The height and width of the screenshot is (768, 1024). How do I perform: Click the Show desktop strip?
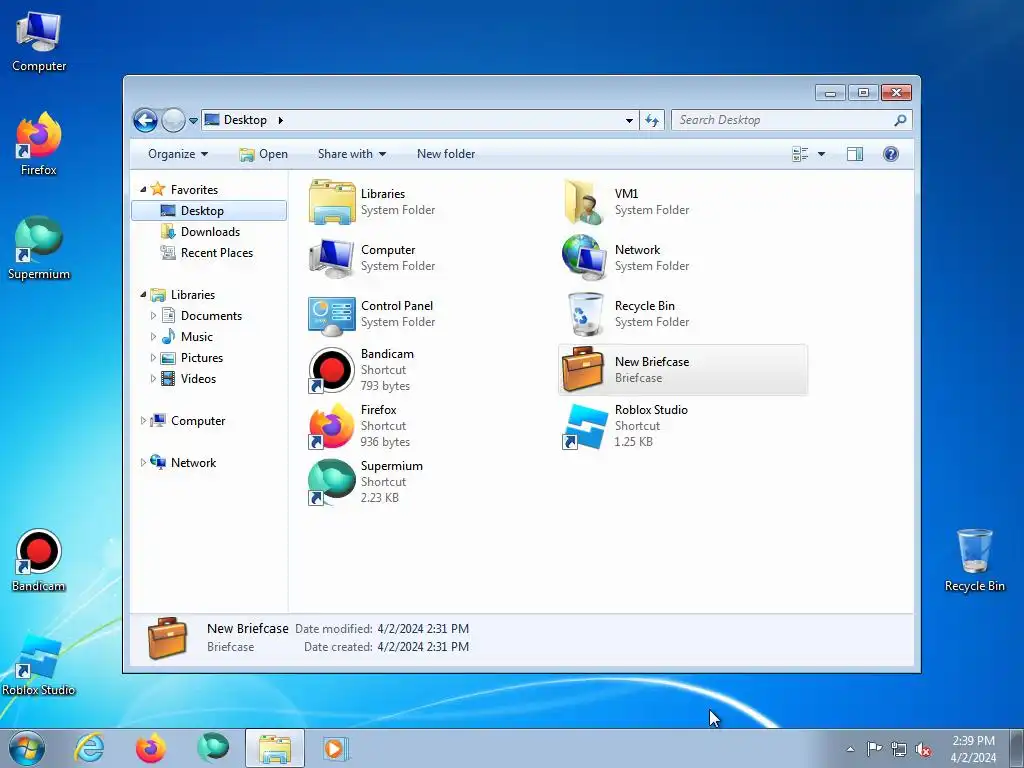point(1019,748)
